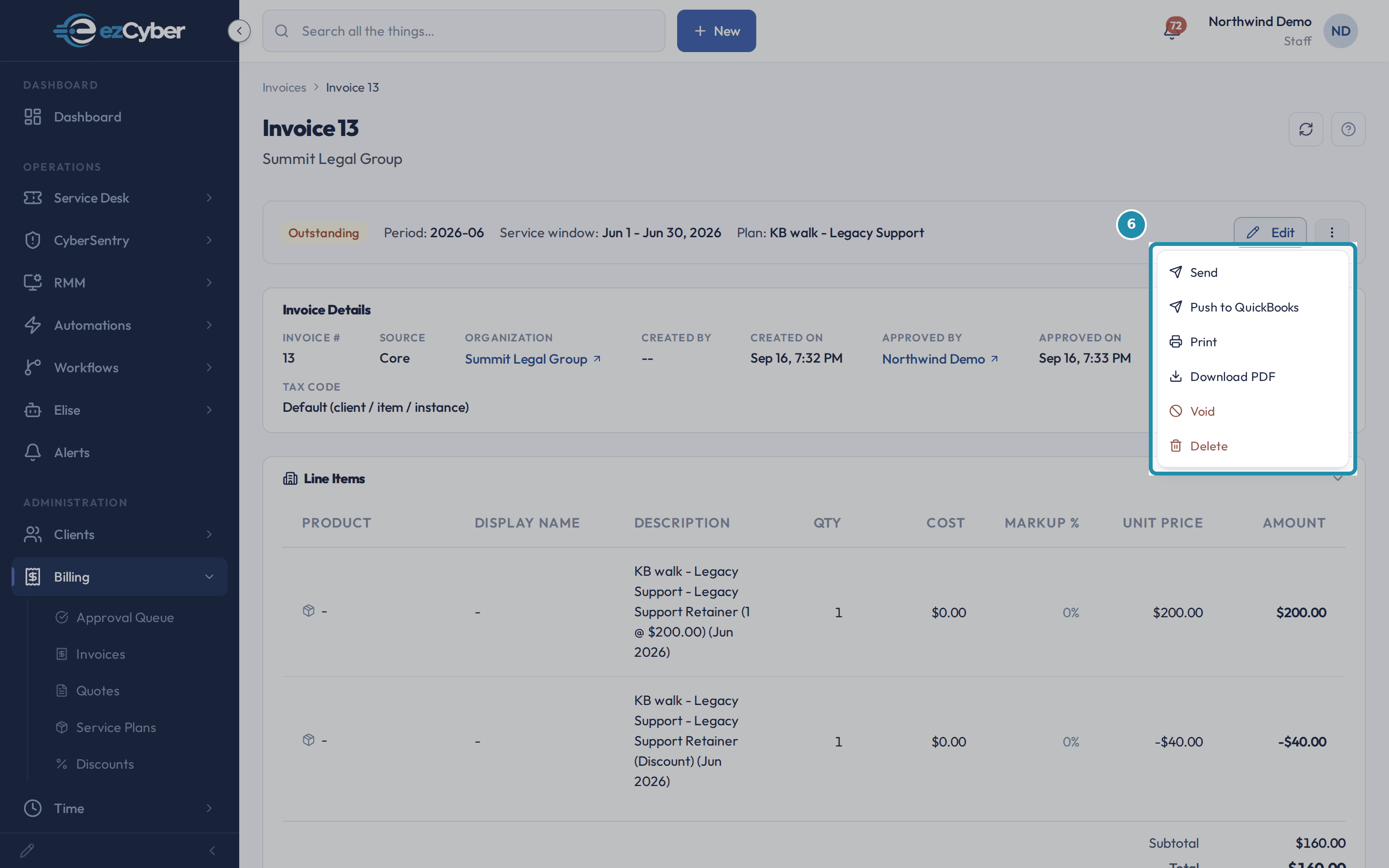Choose Void from the actions menu
Screen dimensions: 1389x868
[1253, 411]
